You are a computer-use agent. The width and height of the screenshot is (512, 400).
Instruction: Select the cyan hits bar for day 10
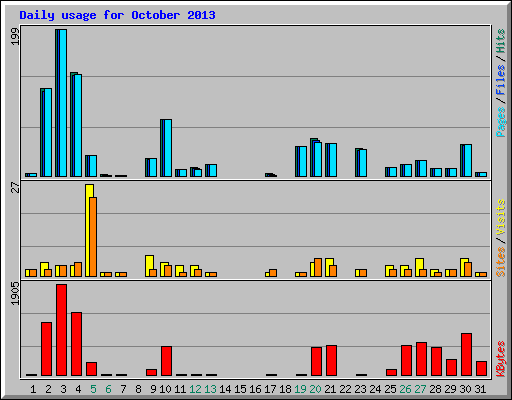(x=168, y=148)
